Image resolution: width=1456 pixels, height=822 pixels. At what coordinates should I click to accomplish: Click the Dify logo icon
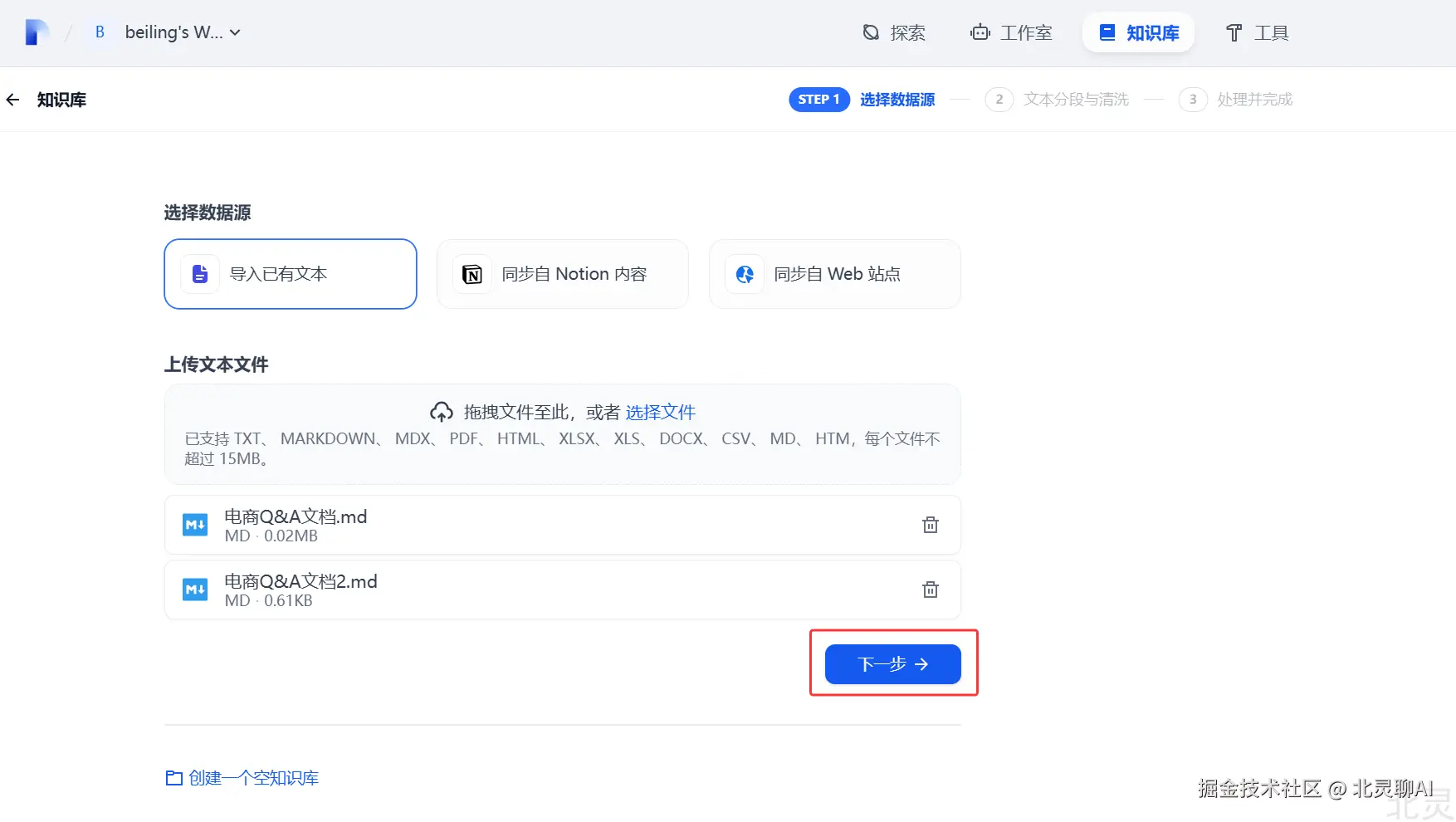[x=37, y=32]
